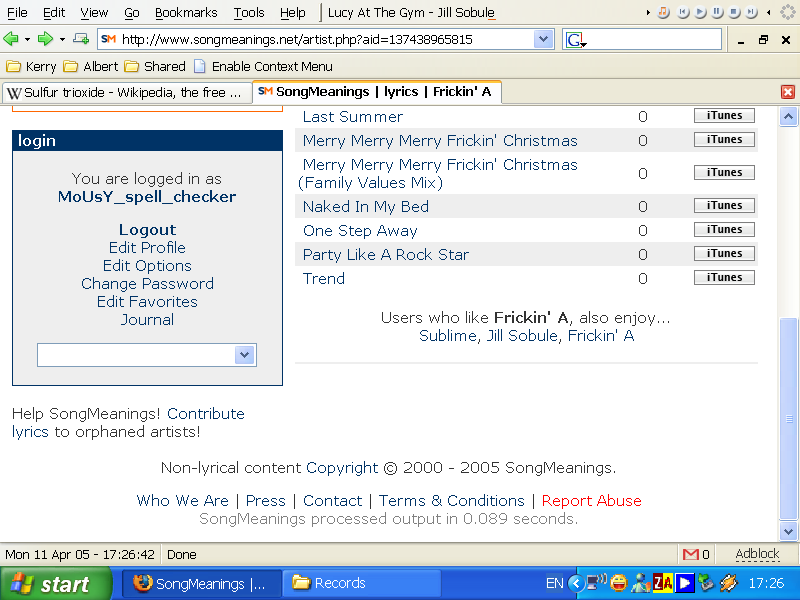Close the current tab with red X
The width and height of the screenshot is (800, 600).
pos(788,92)
